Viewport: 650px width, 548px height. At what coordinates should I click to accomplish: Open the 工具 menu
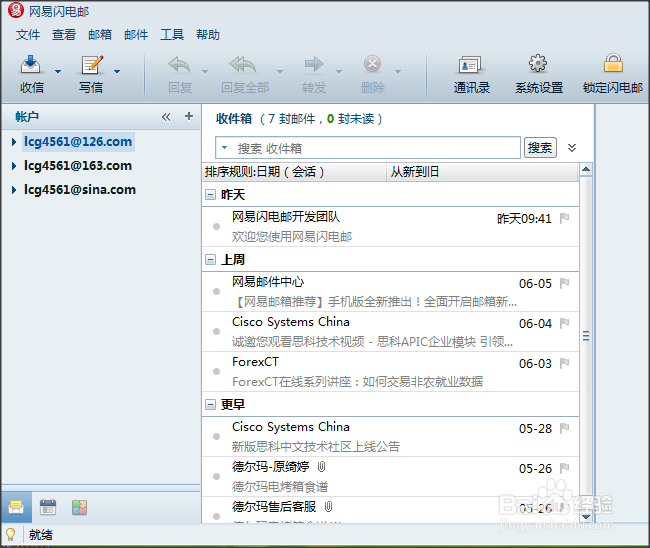[x=172, y=34]
